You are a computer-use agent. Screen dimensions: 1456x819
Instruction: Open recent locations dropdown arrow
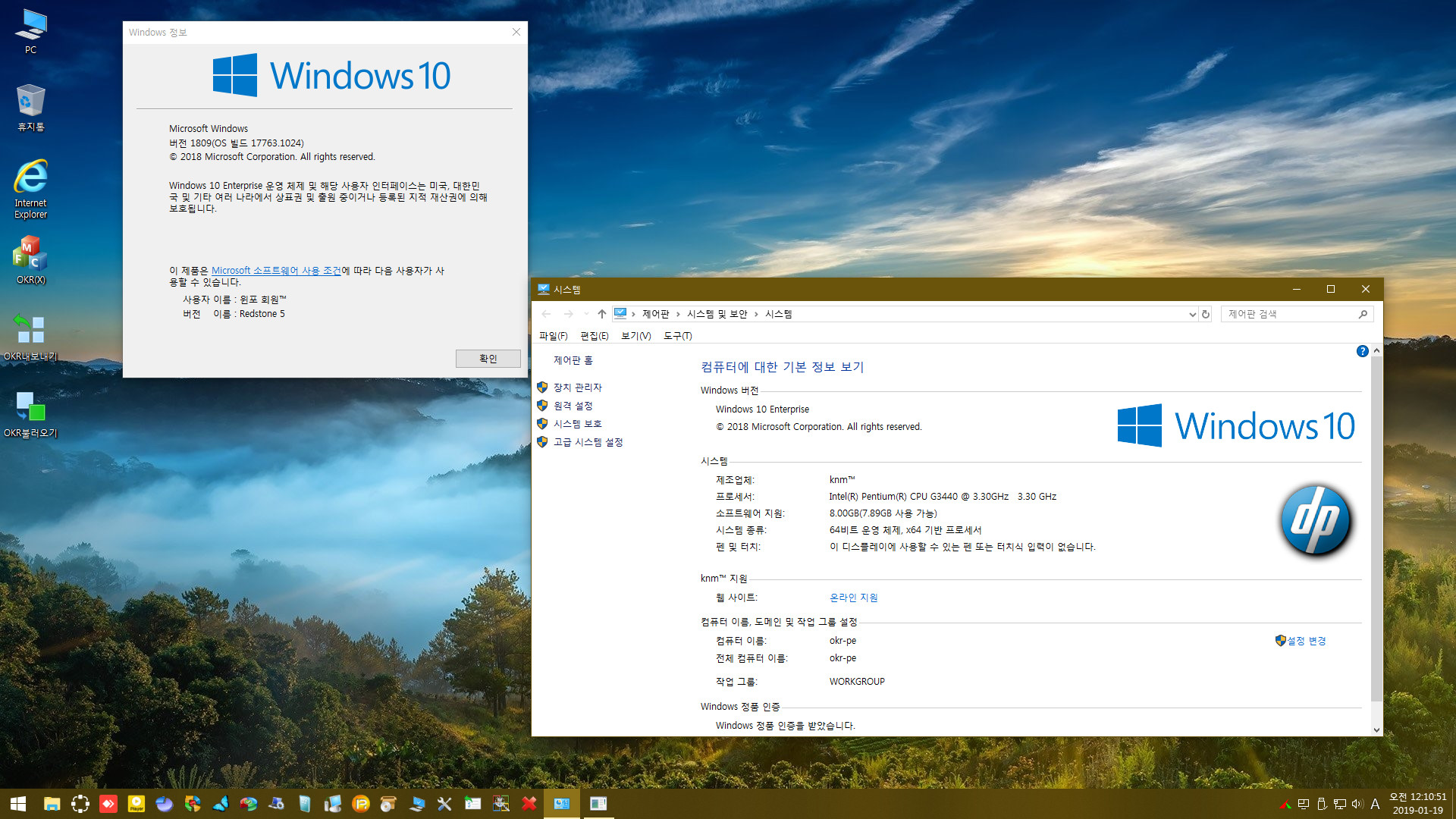click(586, 314)
